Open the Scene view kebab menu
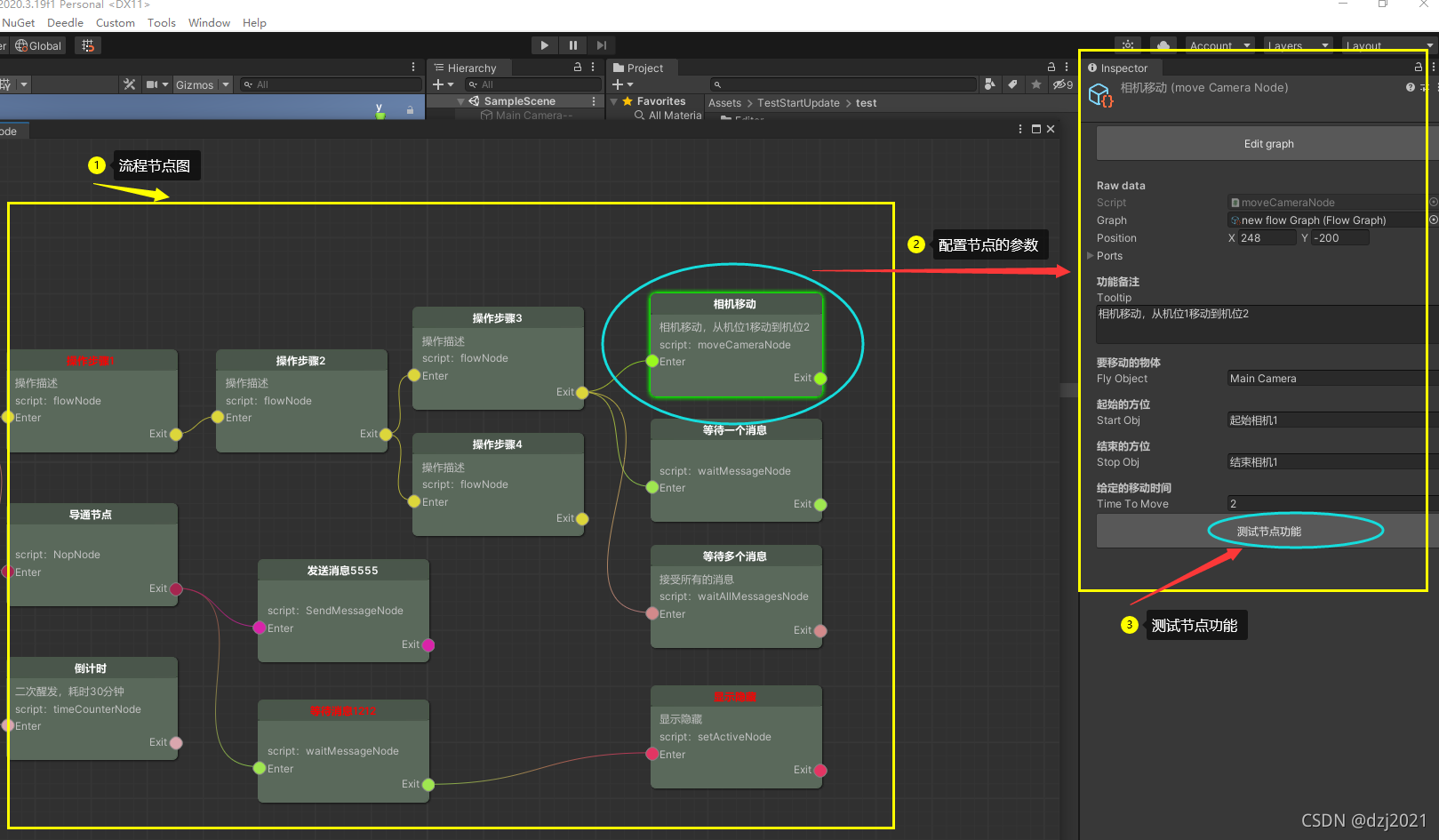The width and height of the screenshot is (1439, 840). 413,67
